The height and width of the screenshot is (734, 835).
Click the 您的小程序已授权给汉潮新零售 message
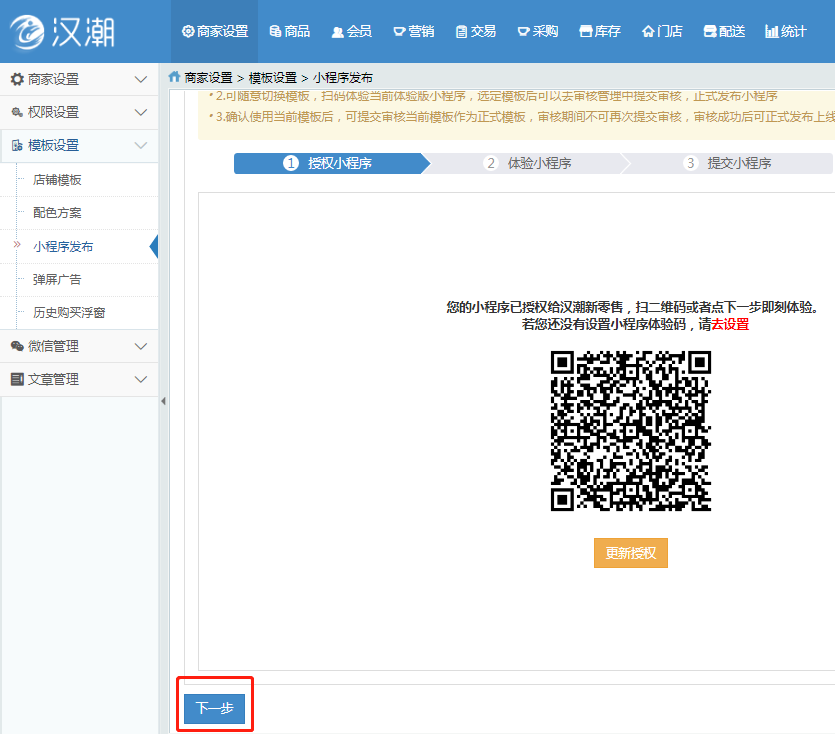[632, 307]
